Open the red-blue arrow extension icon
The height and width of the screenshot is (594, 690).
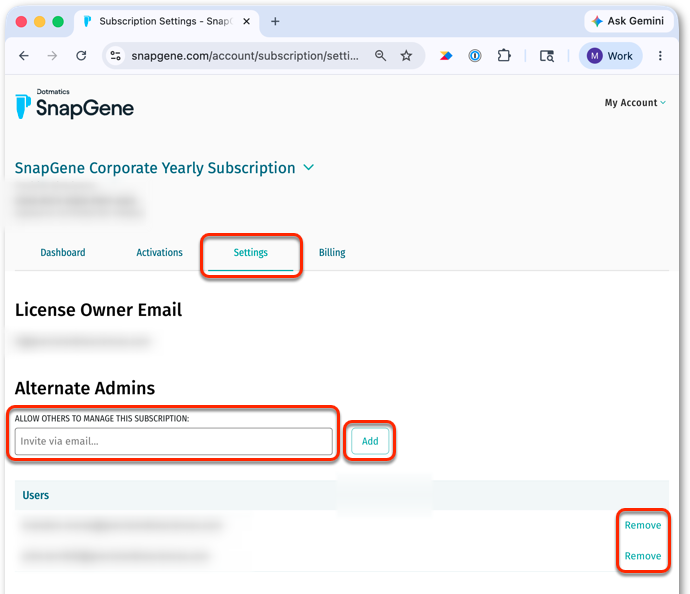(x=446, y=56)
